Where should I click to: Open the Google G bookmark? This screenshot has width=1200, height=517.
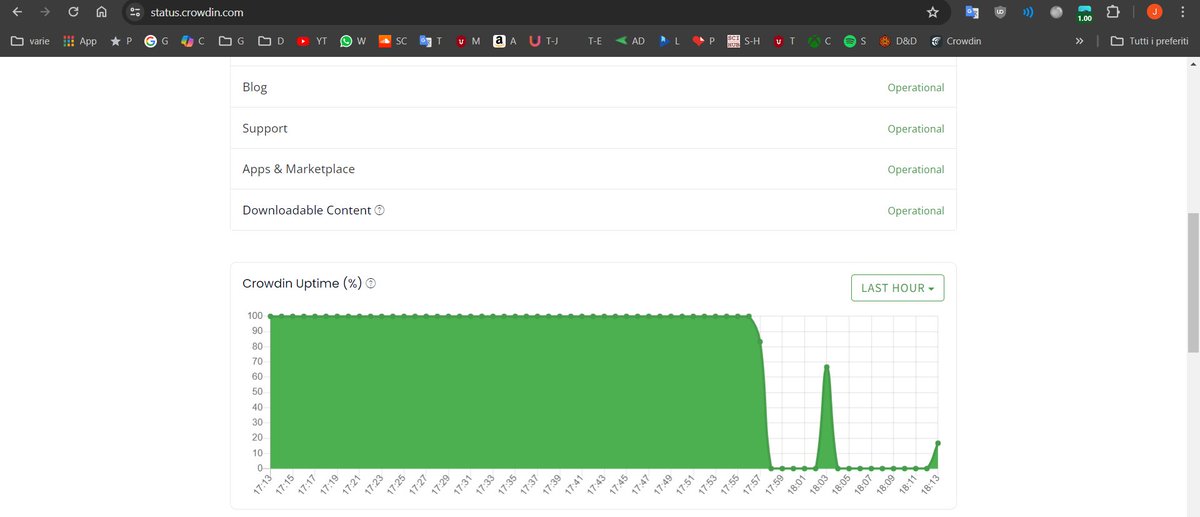[x=156, y=41]
